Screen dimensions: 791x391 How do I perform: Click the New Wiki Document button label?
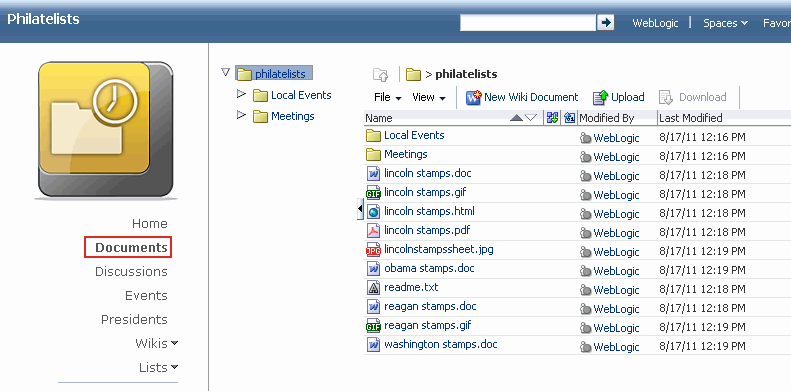coord(531,97)
